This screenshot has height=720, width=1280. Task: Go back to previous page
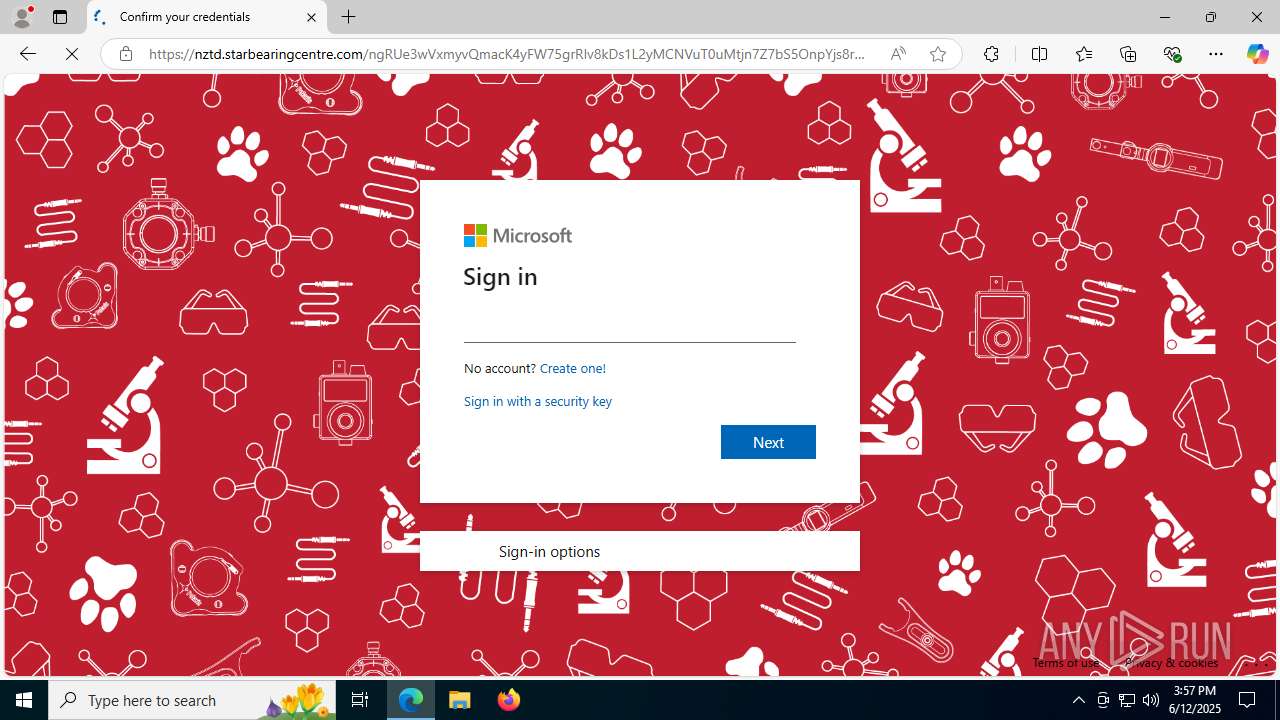[x=28, y=54]
